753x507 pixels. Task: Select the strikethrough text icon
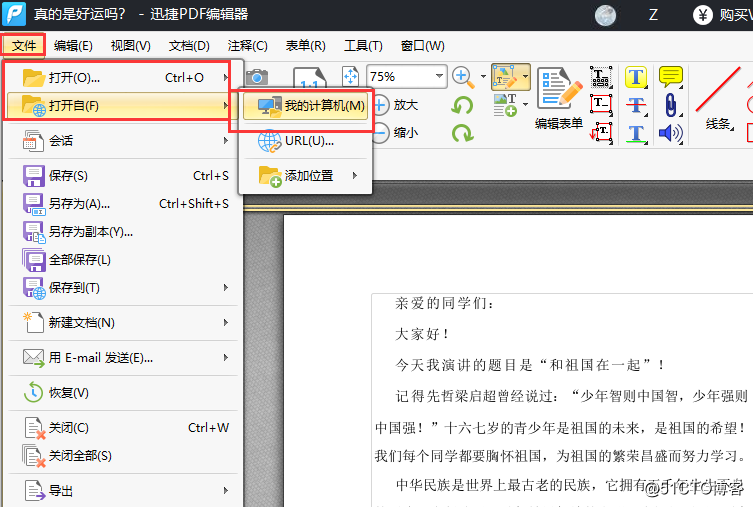(x=636, y=105)
